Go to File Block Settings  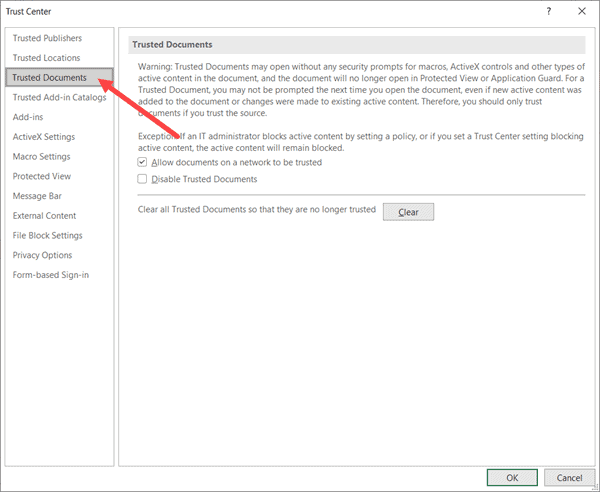click(x=47, y=236)
